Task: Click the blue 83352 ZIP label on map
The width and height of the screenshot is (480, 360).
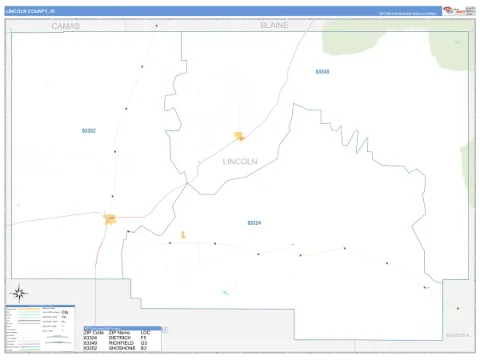Action: coord(89,131)
